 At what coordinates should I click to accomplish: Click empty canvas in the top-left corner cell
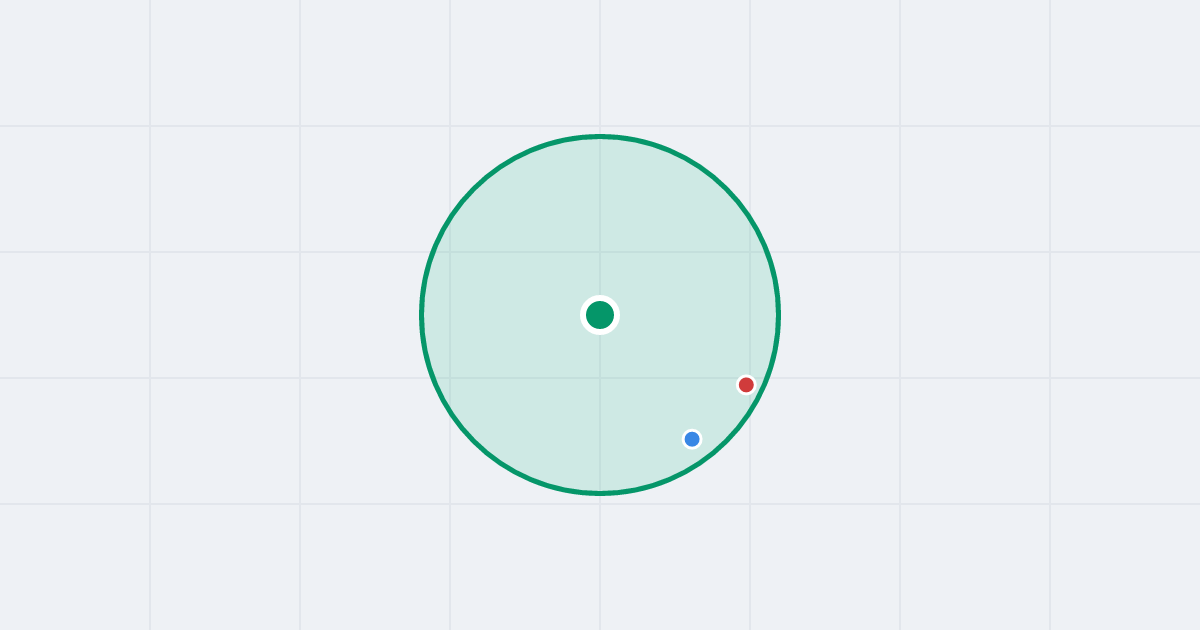coord(75,63)
